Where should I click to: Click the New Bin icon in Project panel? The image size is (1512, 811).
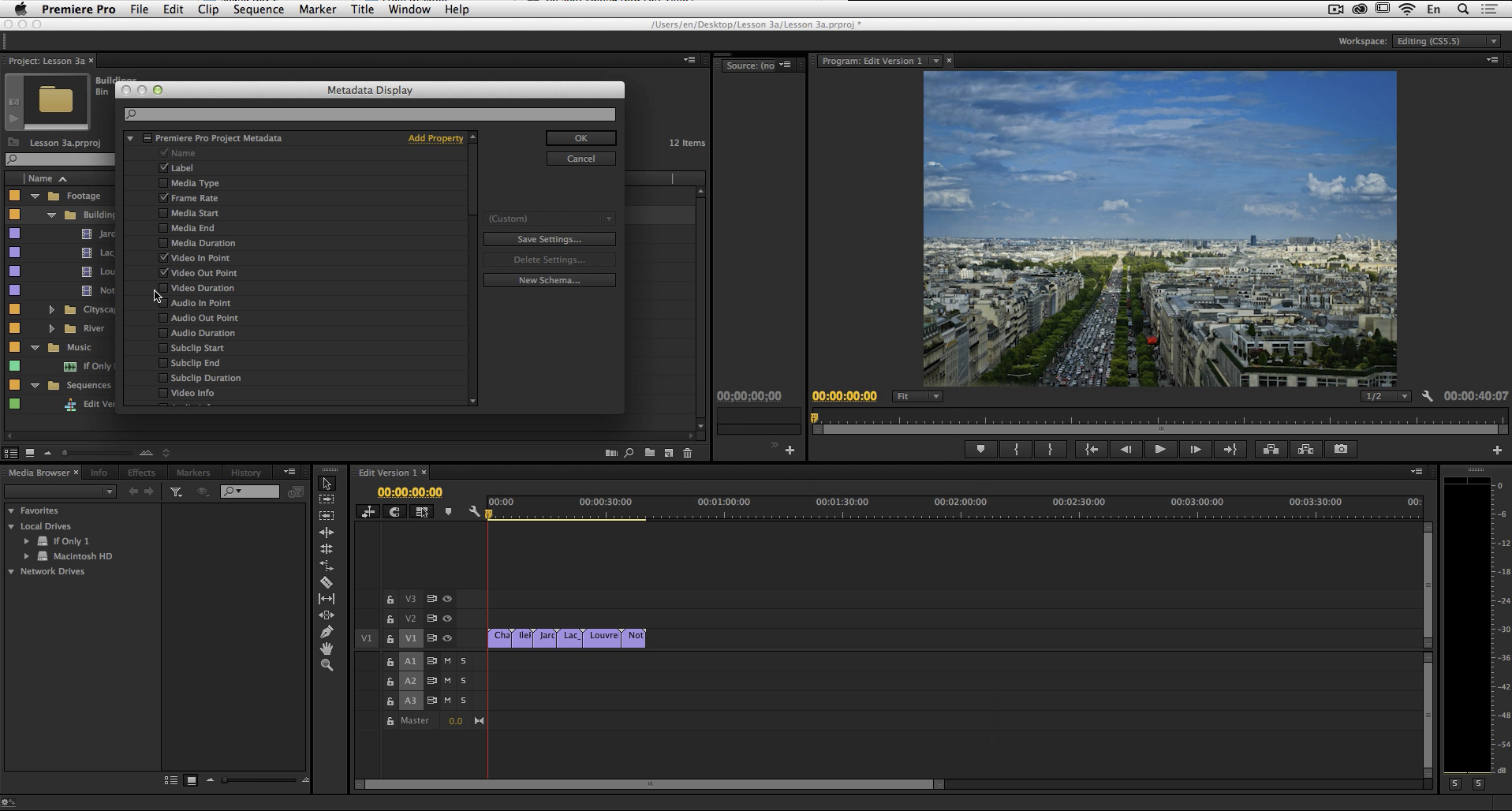649,453
